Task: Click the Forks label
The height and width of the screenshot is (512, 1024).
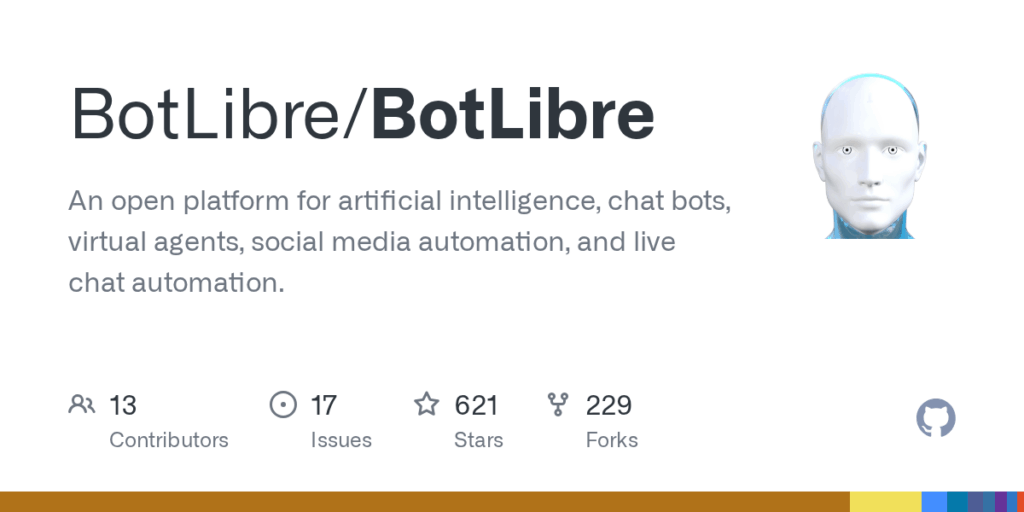Action: coord(612,440)
